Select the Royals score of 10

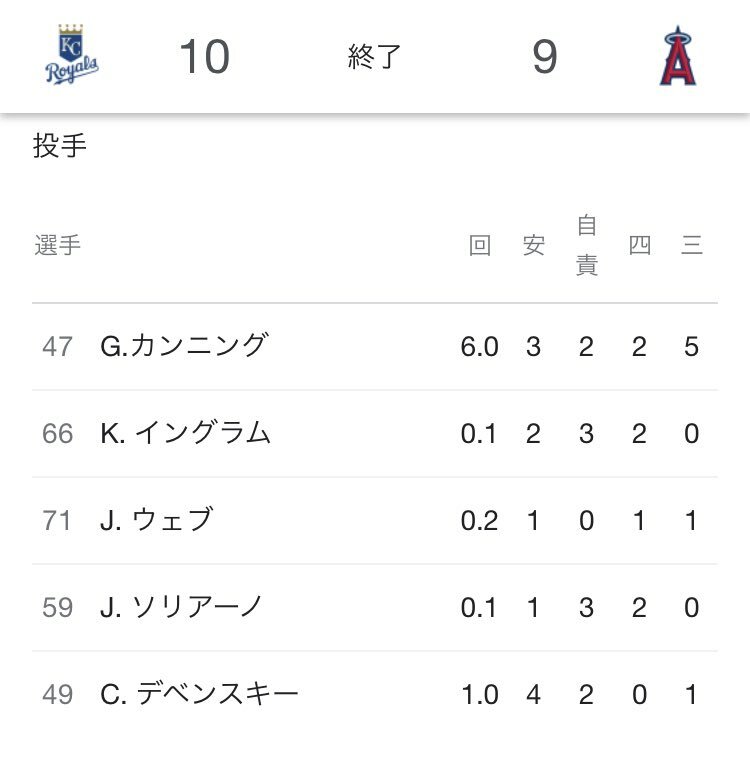point(204,57)
